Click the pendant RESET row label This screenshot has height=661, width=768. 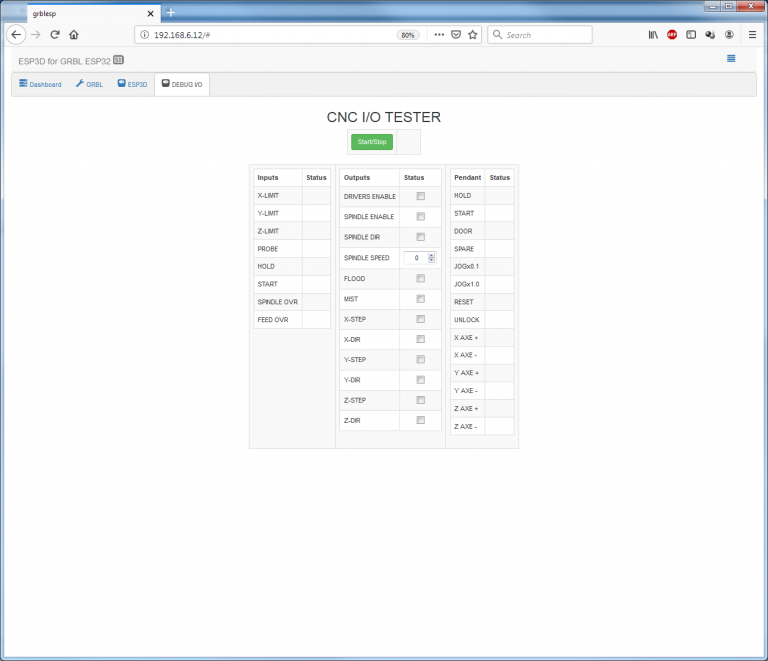pos(463,302)
